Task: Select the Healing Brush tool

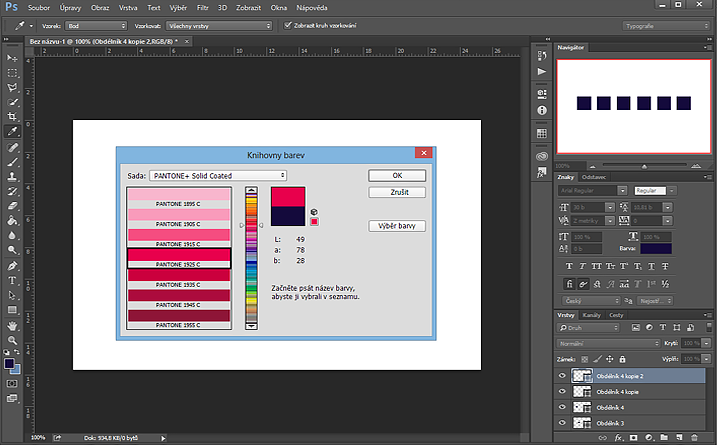Action: (12, 147)
